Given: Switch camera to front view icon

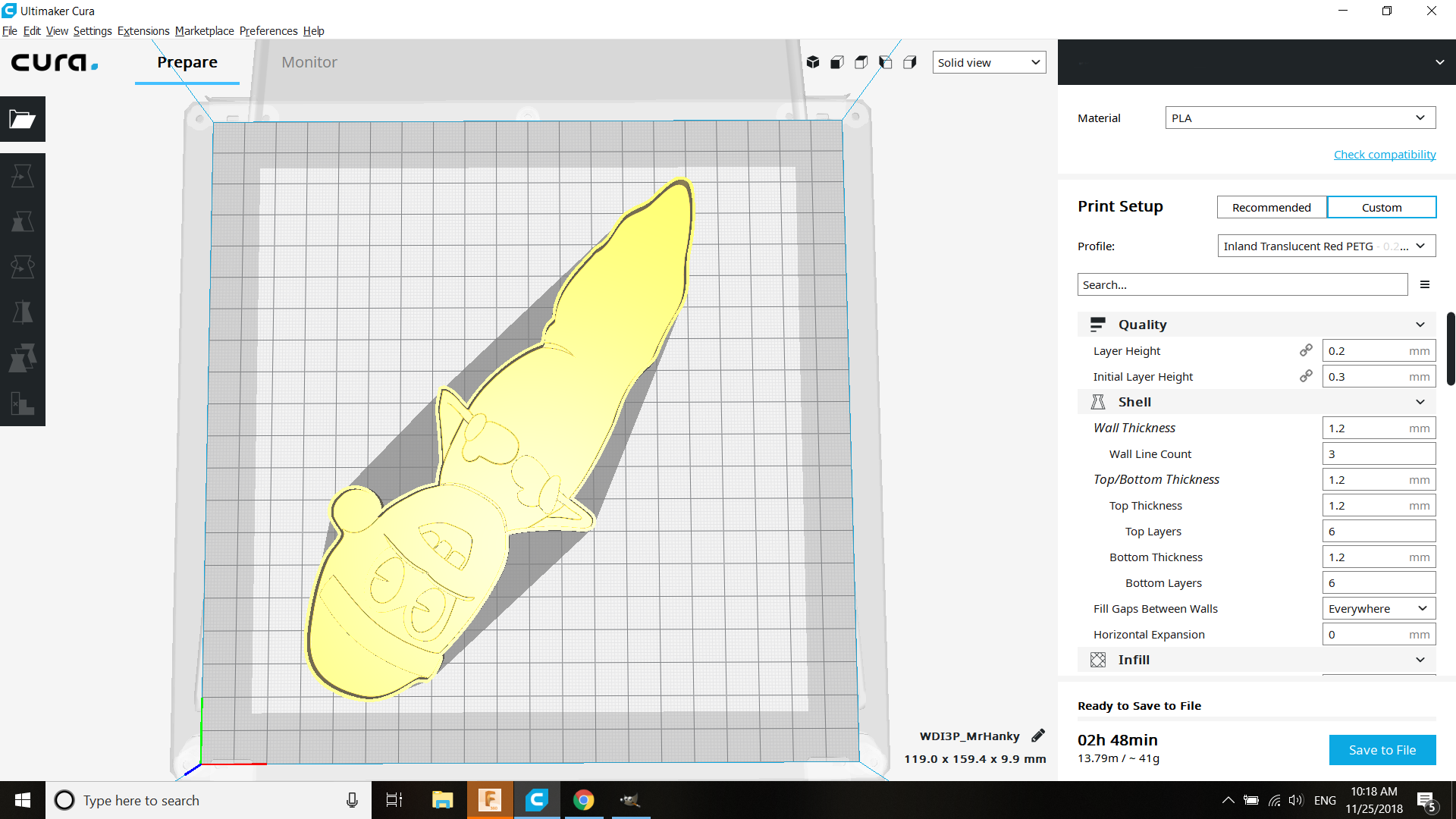Looking at the screenshot, I should (x=837, y=62).
